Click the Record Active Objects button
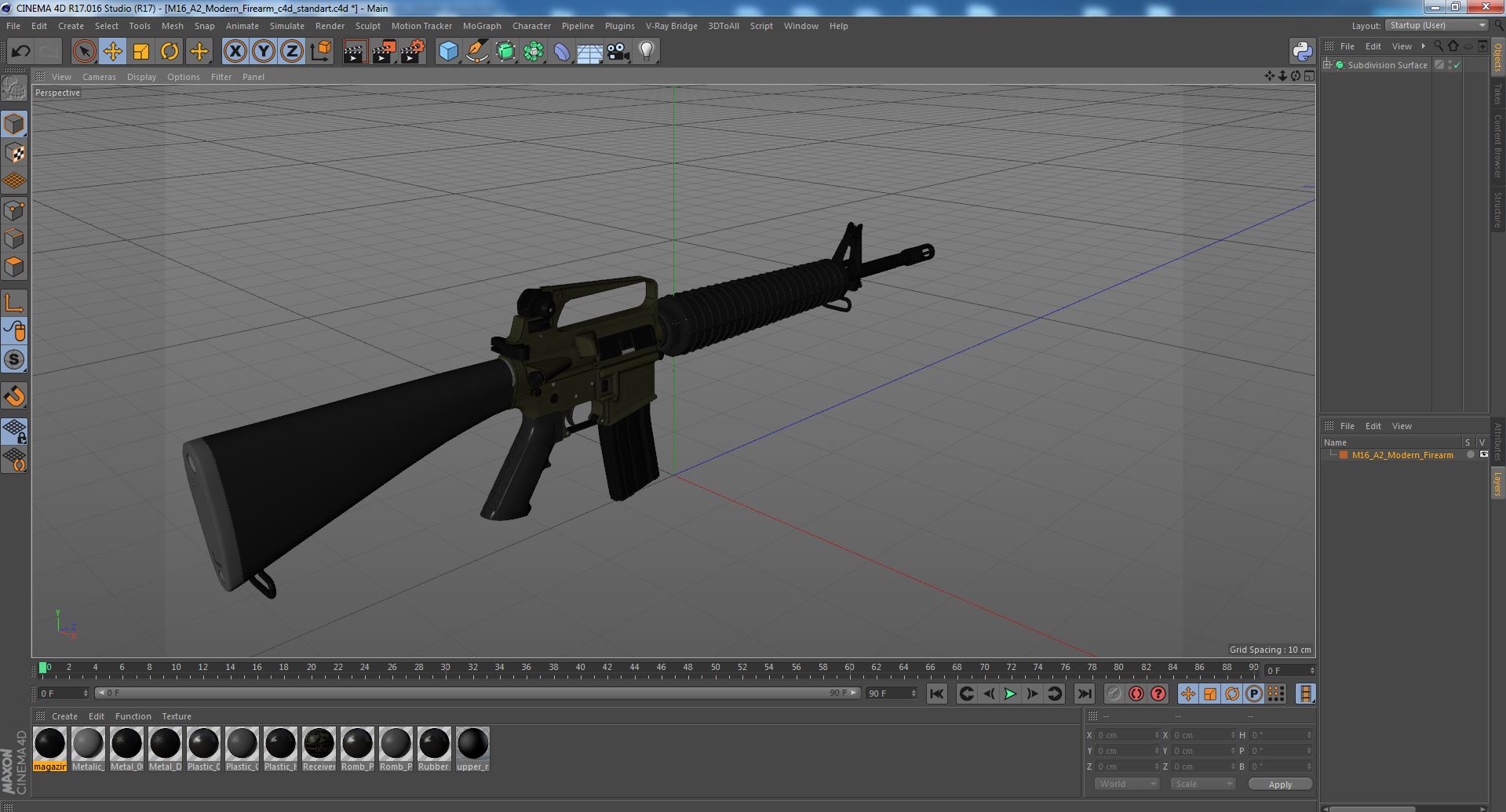 click(1114, 694)
